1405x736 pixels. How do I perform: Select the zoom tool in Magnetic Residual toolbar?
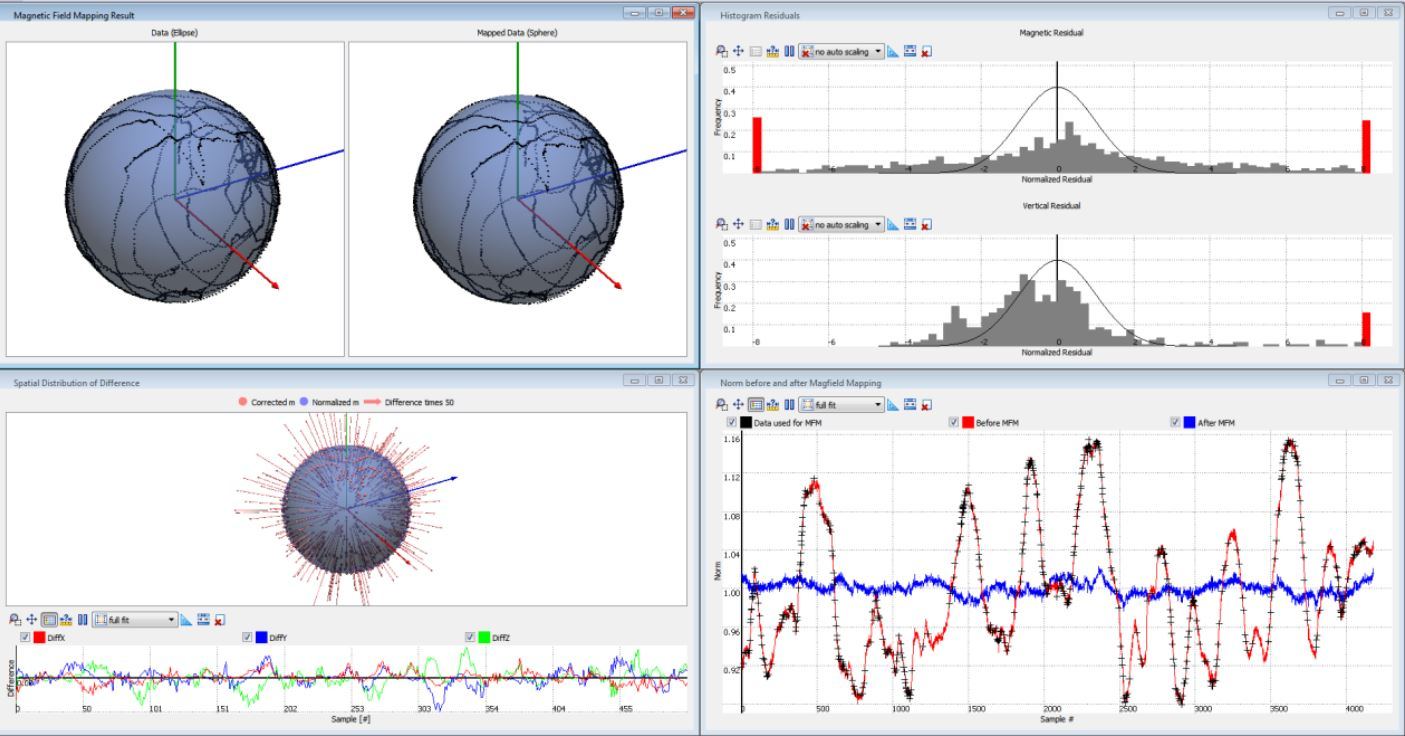coord(721,52)
